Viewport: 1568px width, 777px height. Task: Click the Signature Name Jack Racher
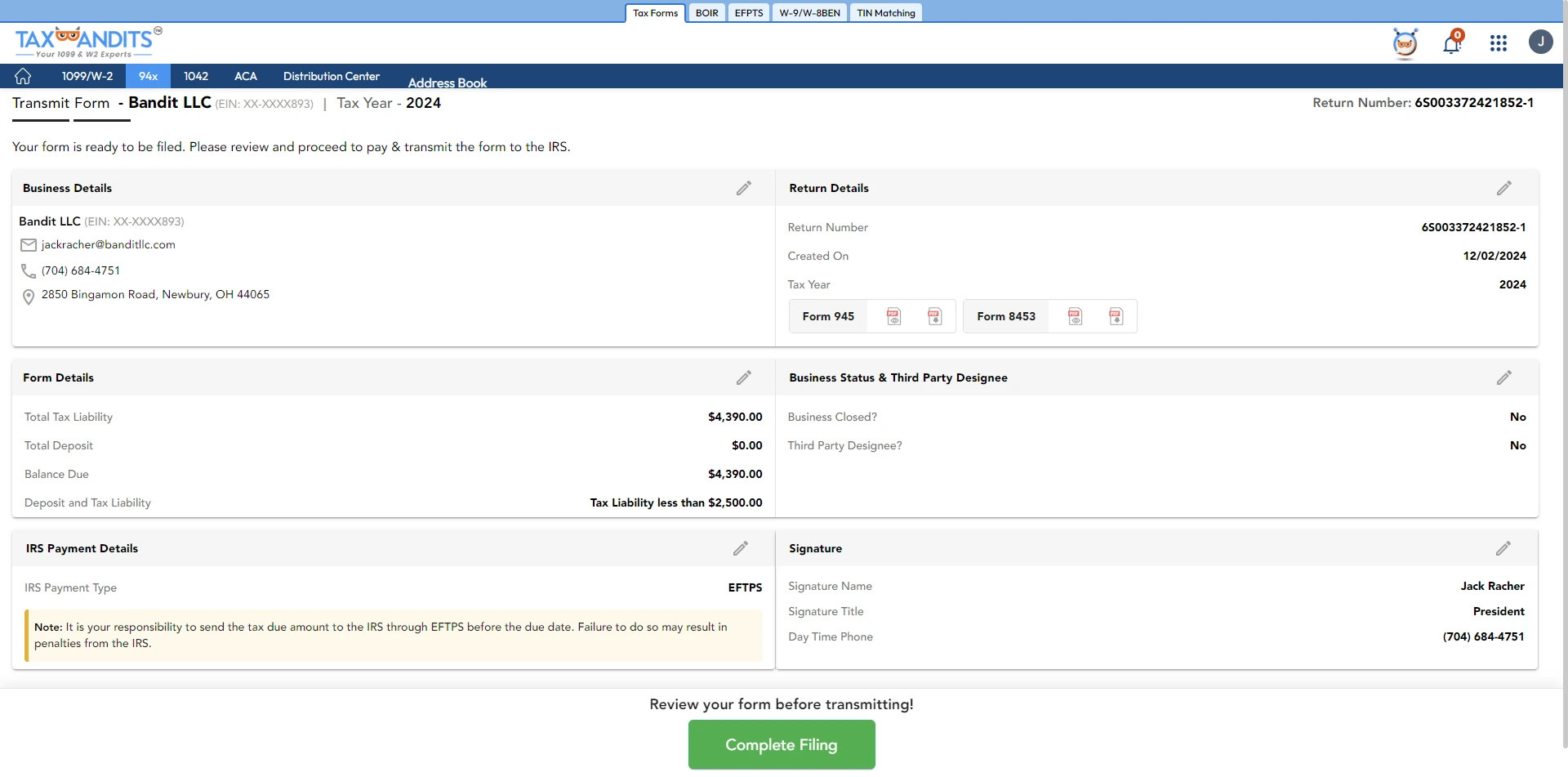(1492, 586)
